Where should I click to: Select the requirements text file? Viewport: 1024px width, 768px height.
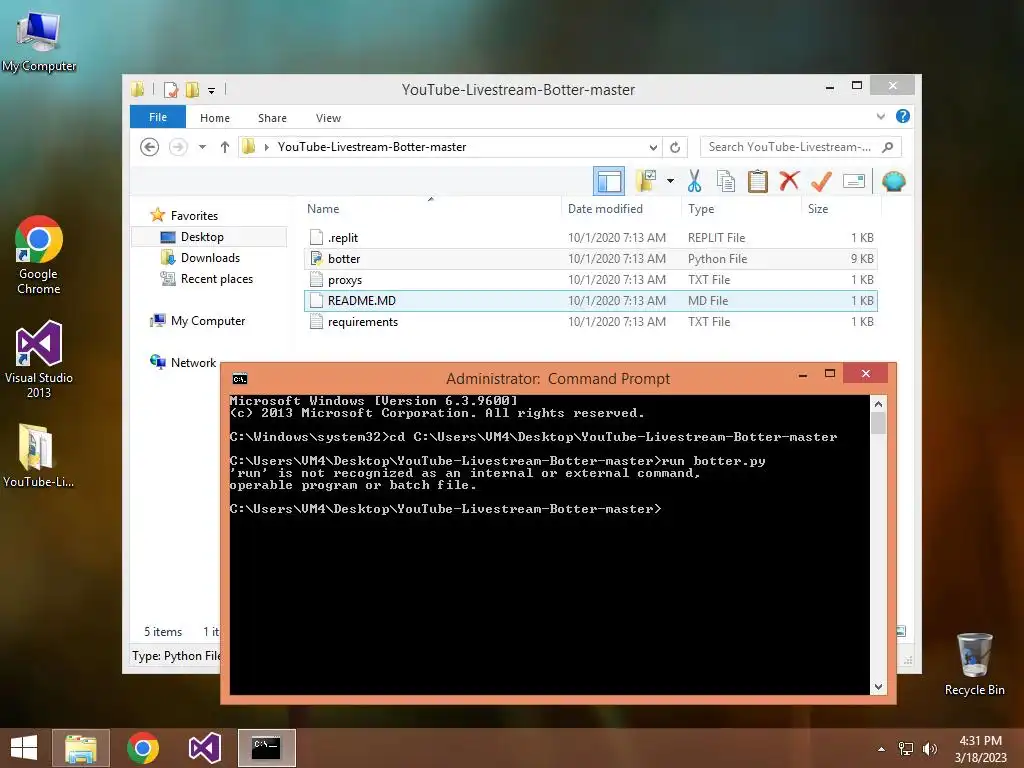click(590, 321)
